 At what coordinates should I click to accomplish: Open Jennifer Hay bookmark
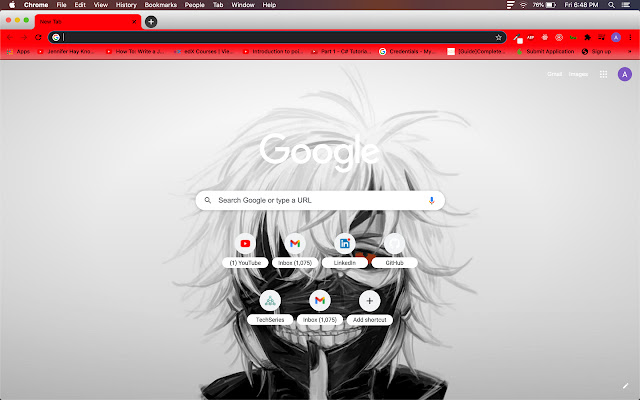pyautogui.click(x=66, y=51)
